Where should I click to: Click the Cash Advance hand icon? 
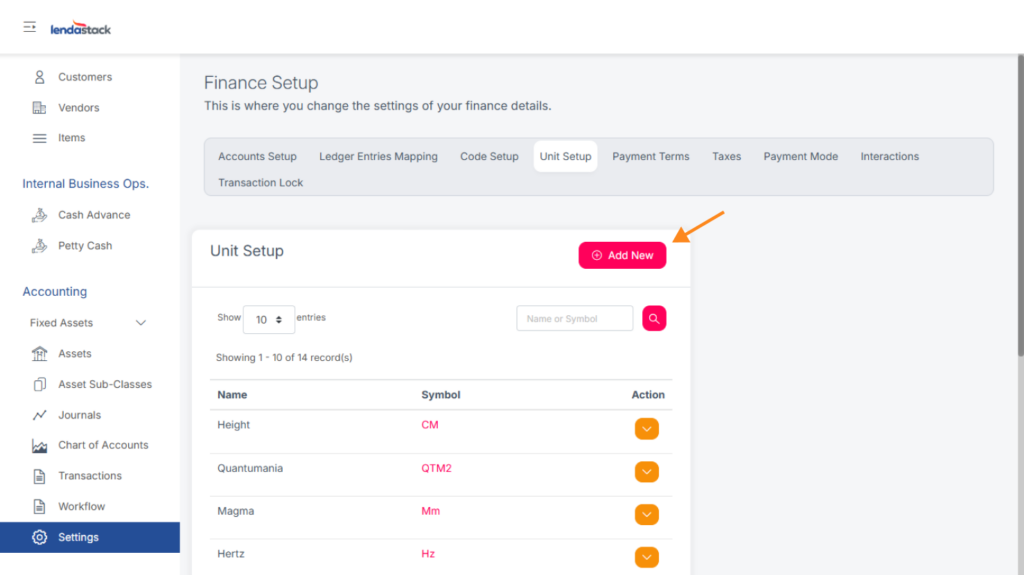pos(40,215)
